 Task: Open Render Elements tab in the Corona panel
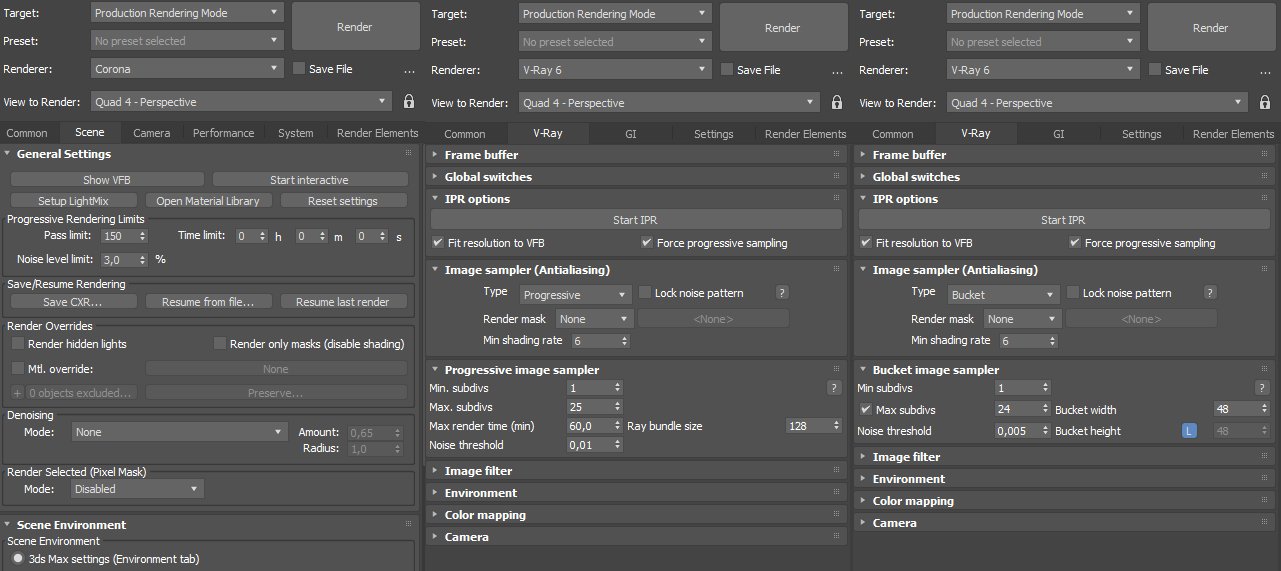377,133
